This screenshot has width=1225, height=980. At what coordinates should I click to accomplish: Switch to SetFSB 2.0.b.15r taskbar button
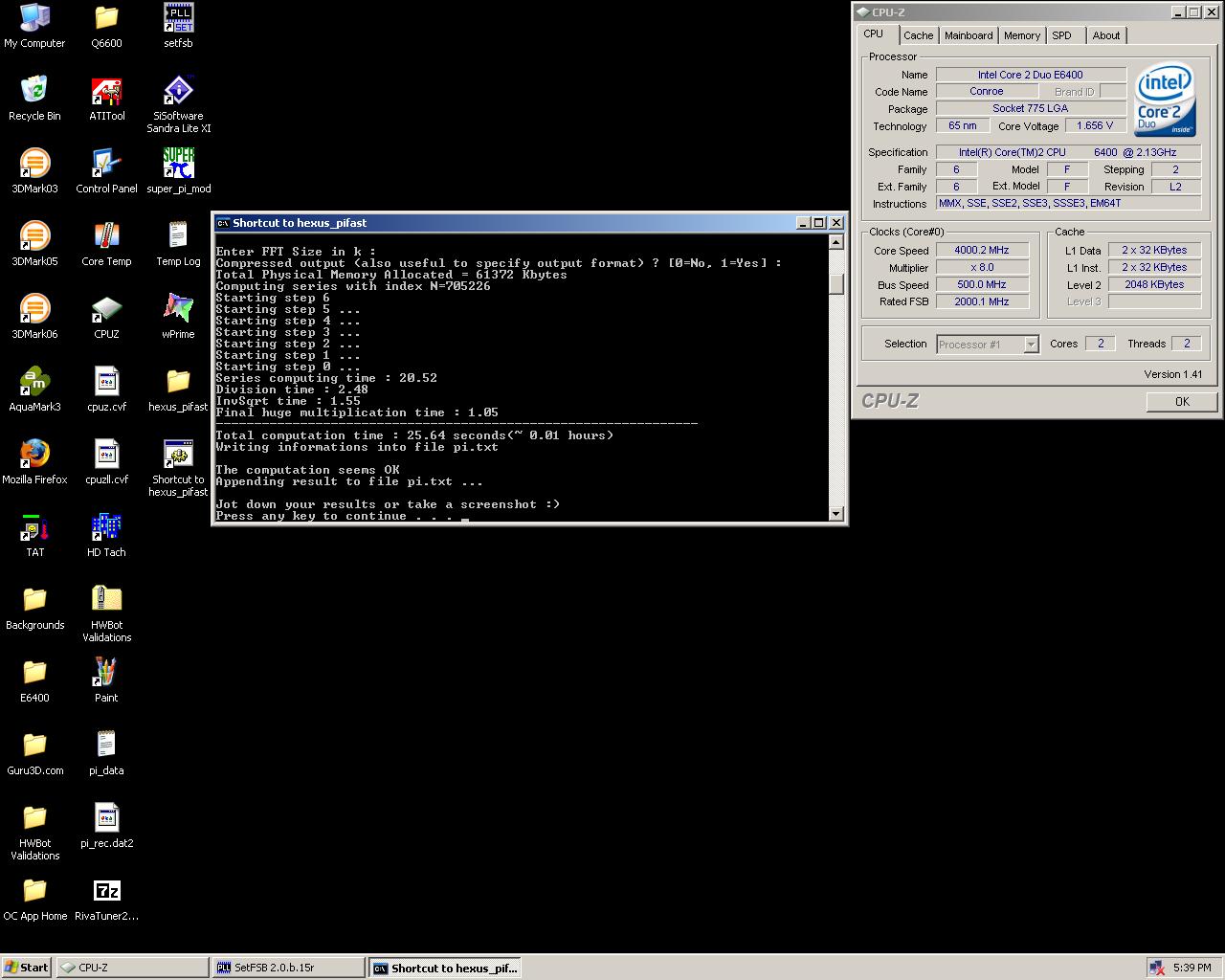pos(288,968)
